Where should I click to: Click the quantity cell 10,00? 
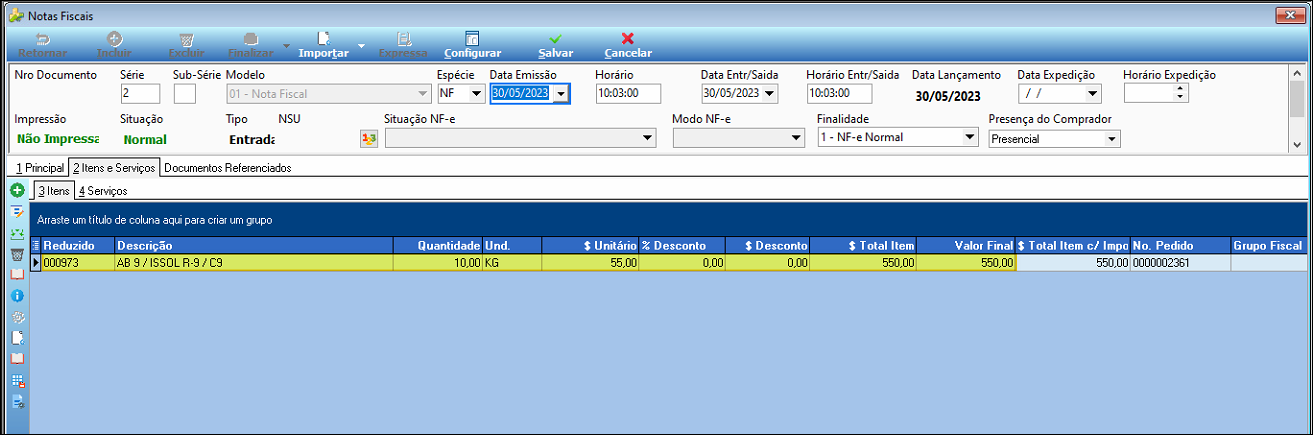pyautogui.click(x=437, y=263)
